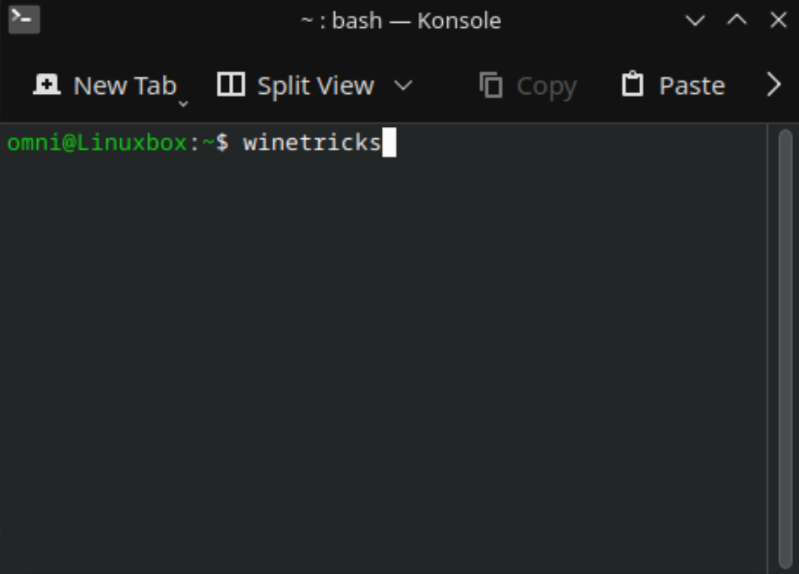Maximize the Konsole window

point(736,20)
